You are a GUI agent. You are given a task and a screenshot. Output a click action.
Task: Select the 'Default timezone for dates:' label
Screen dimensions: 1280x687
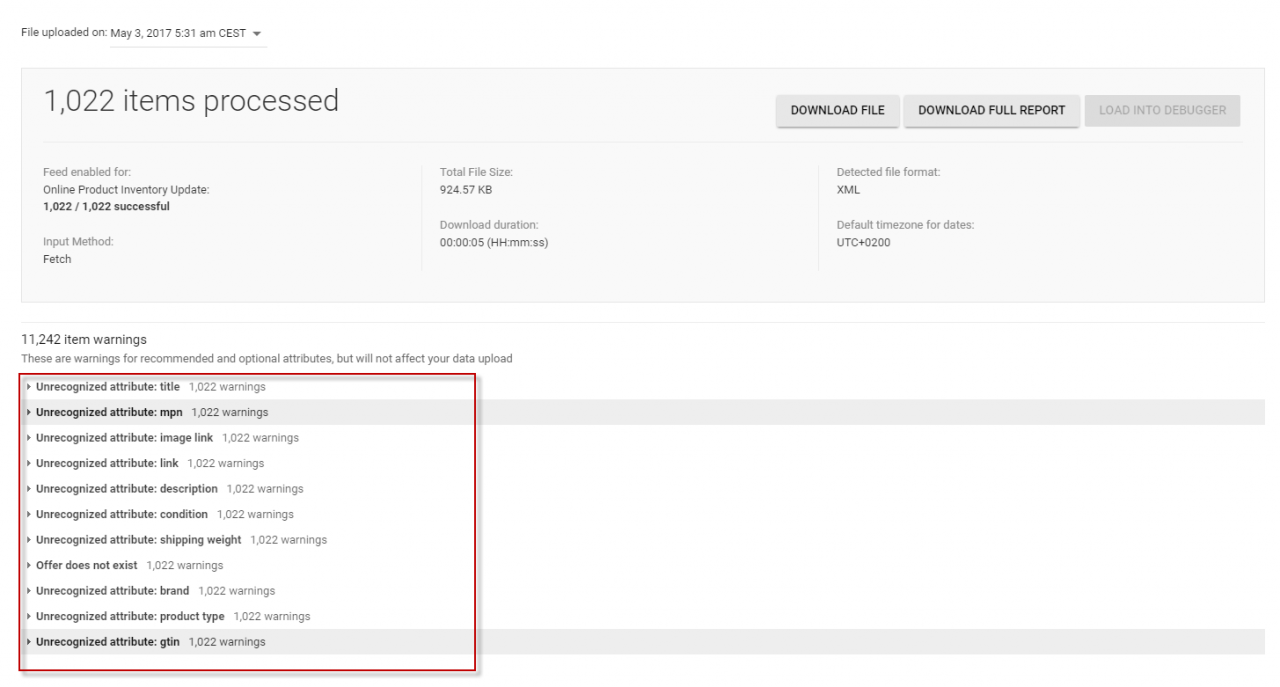click(x=906, y=225)
